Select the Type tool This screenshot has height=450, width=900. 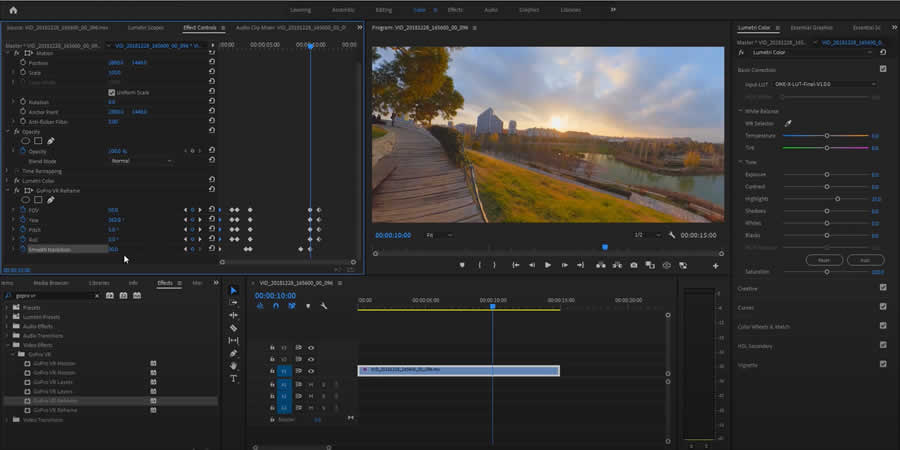[233, 379]
